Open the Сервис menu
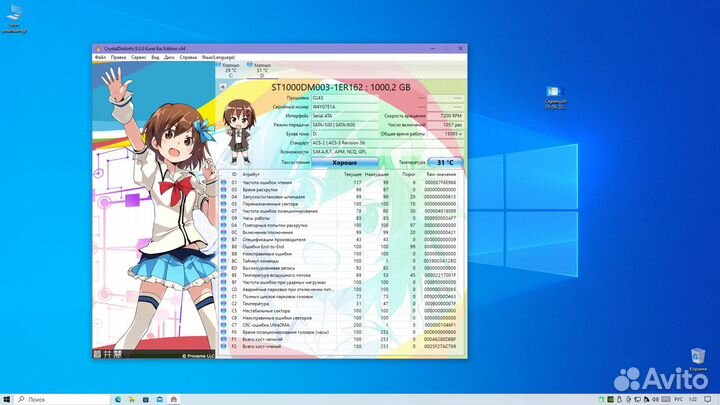The height and width of the screenshot is (405, 720). click(138, 57)
